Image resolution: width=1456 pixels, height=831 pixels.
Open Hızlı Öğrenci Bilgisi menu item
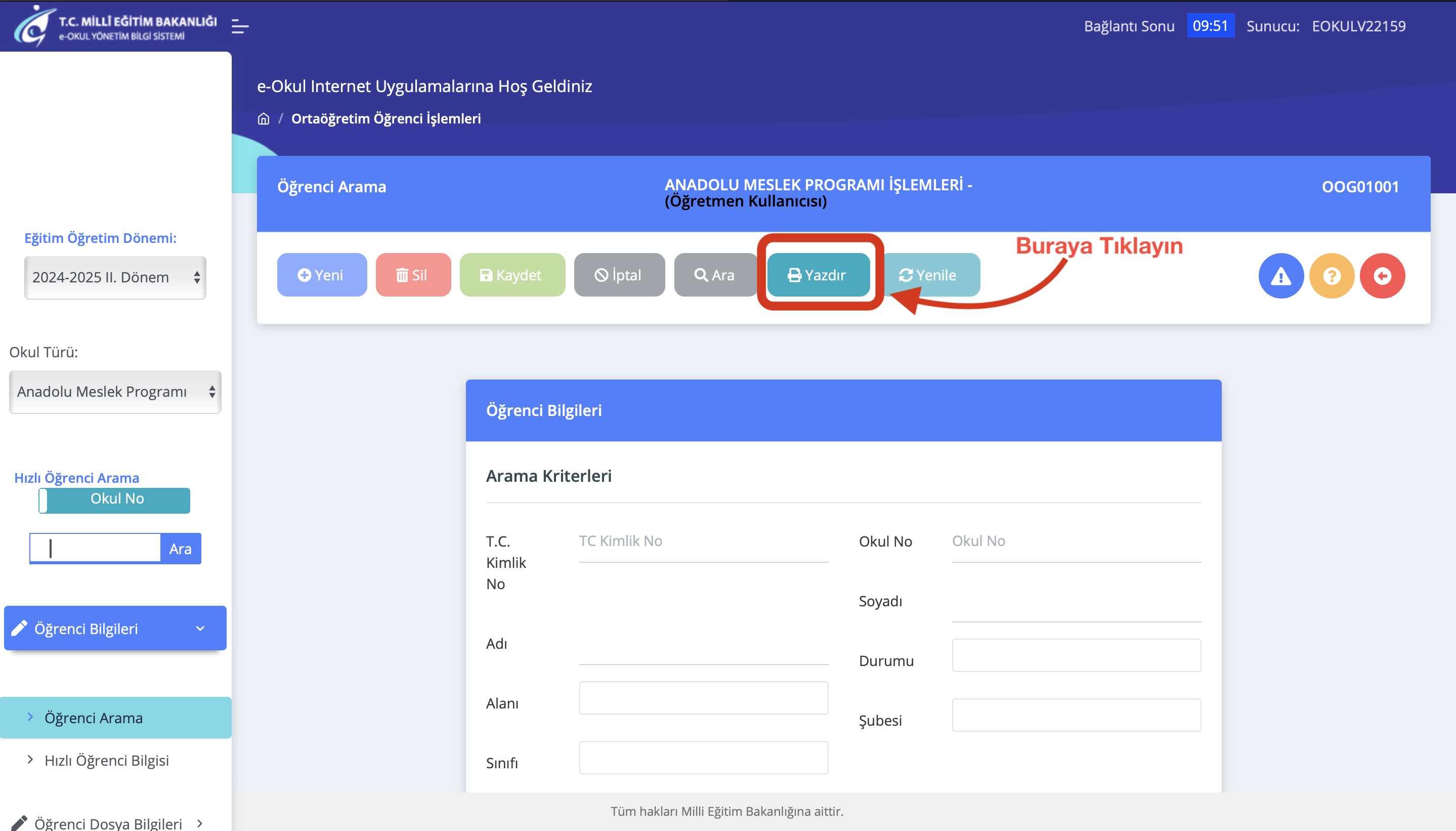point(106,760)
